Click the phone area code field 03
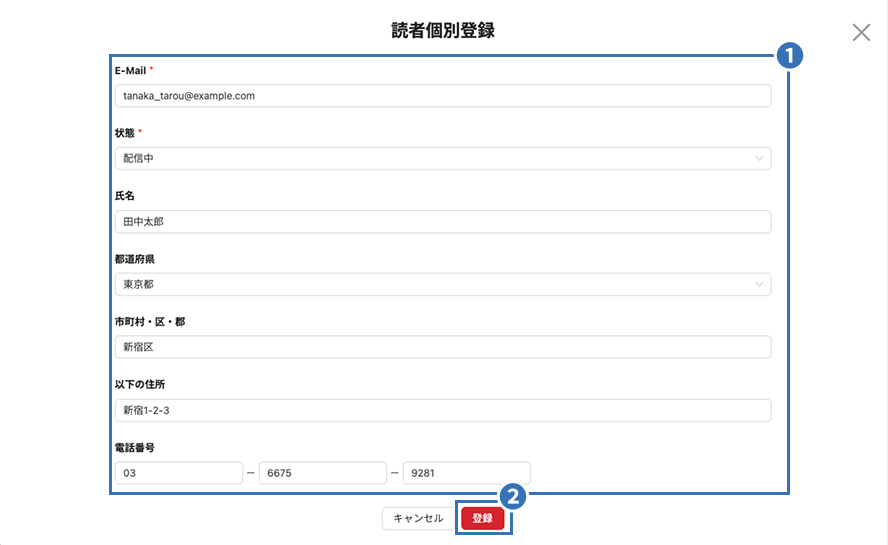 tap(178, 473)
